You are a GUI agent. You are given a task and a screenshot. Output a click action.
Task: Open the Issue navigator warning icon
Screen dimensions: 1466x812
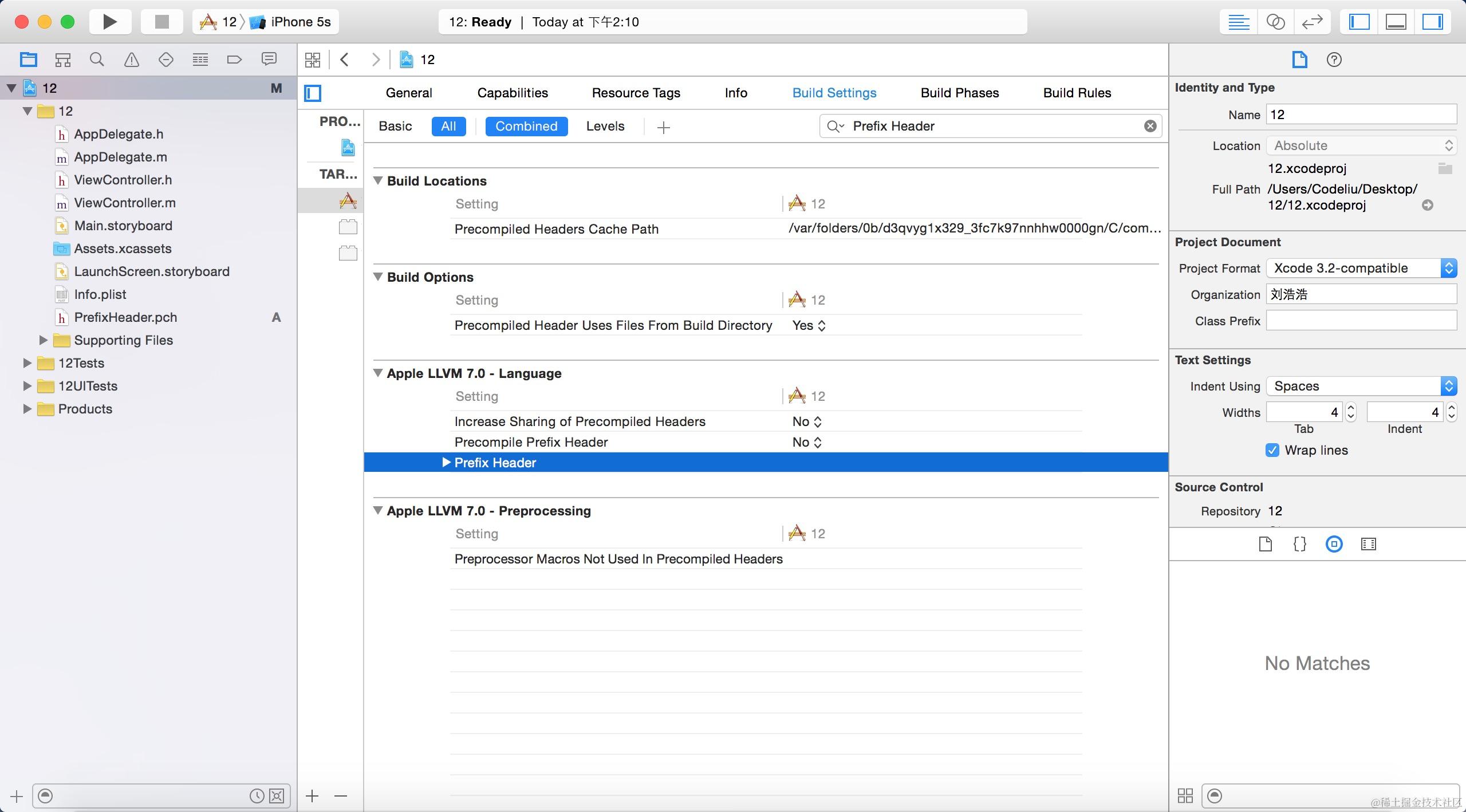coord(131,60)
